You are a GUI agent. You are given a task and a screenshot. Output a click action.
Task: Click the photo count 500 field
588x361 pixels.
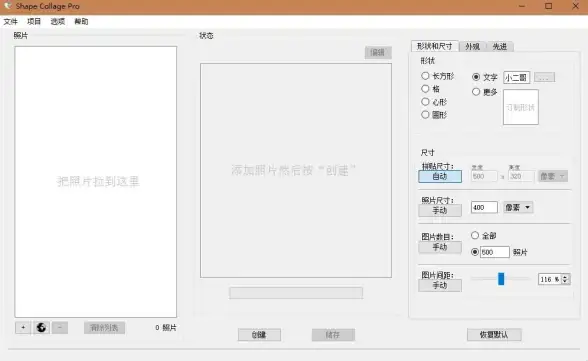[495, 252]
